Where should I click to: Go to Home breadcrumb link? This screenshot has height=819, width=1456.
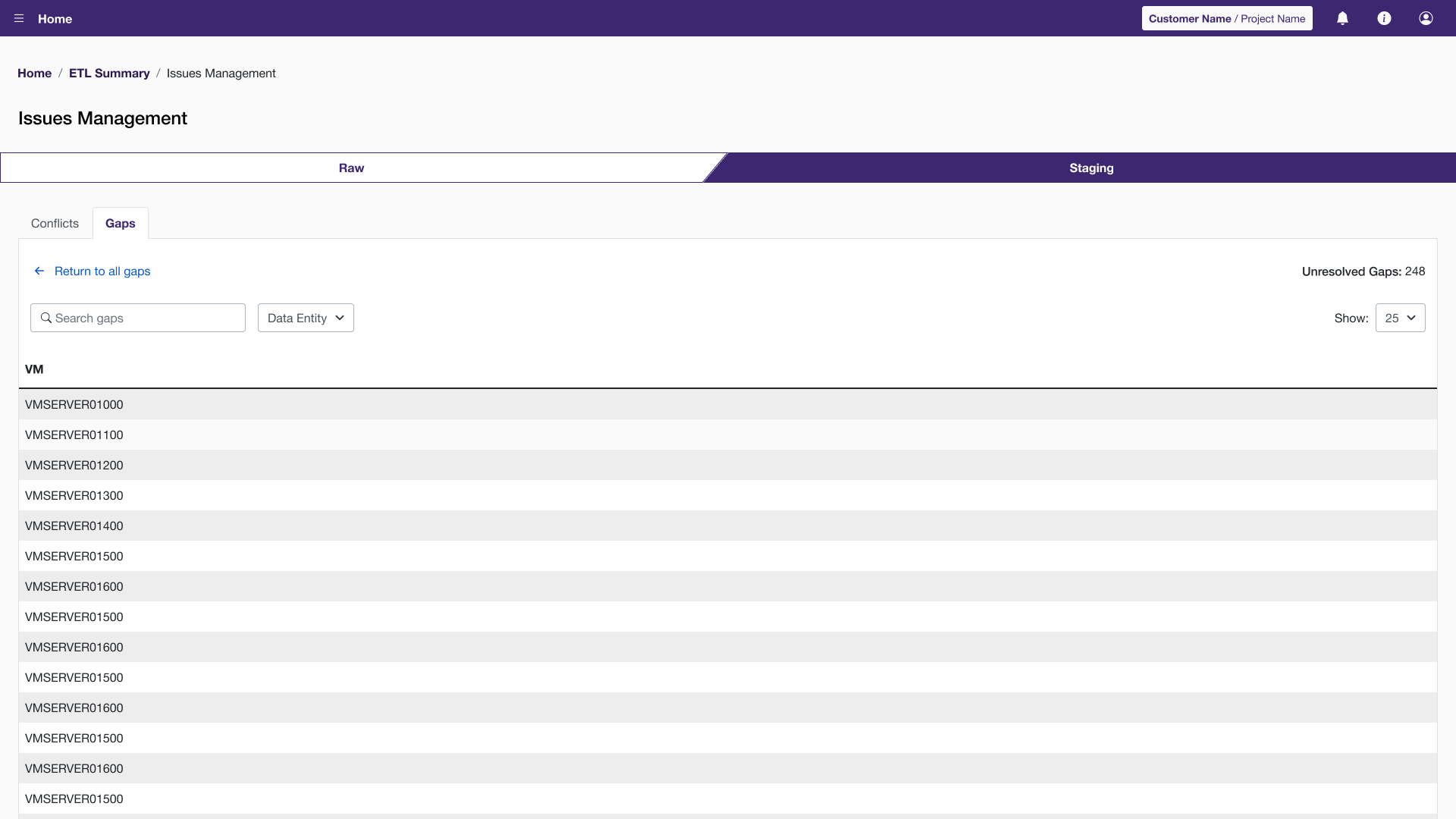[34, 73]
